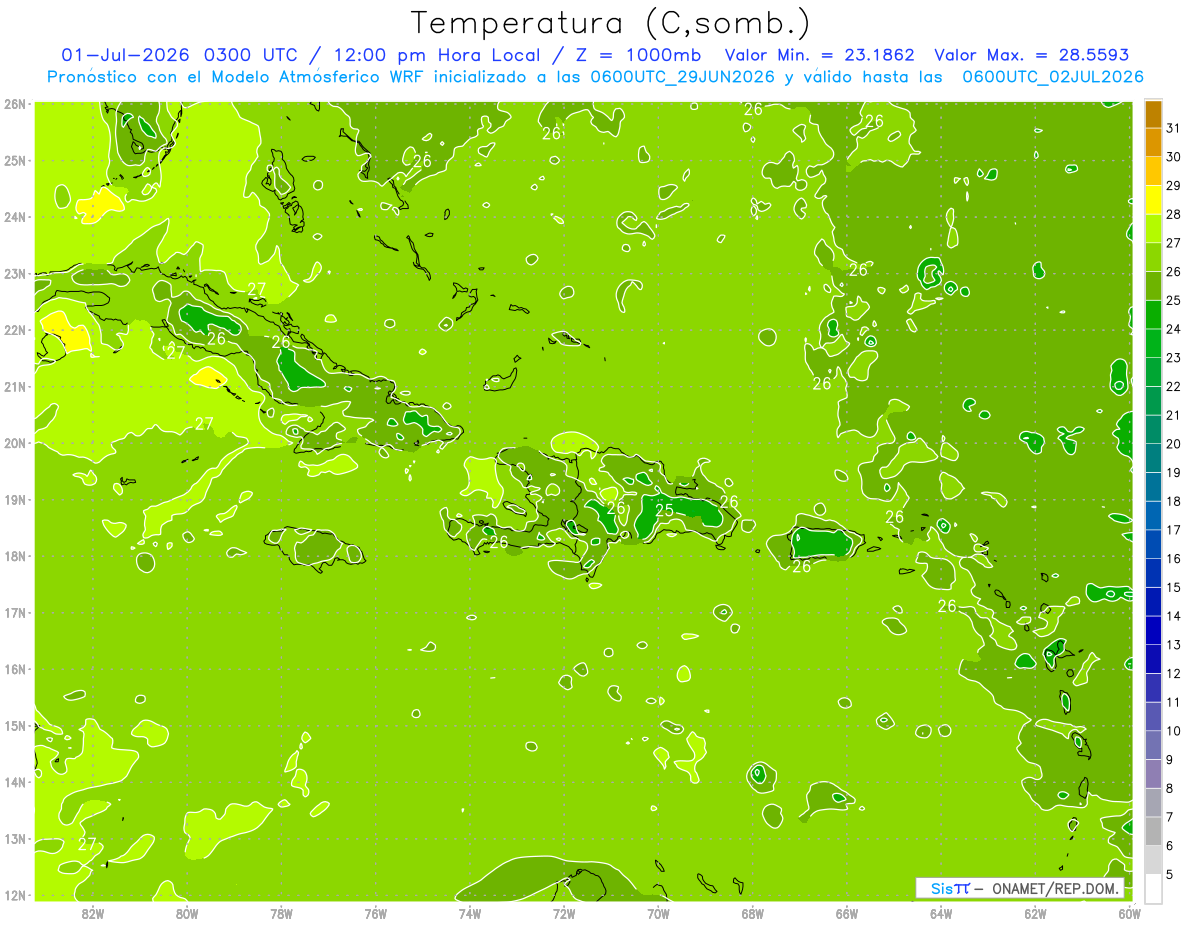The height and width of the screenshot is (927, 1200).
Task: Click the teal legend swatch between 19 and 20
Action: (x=1153, y=458)
